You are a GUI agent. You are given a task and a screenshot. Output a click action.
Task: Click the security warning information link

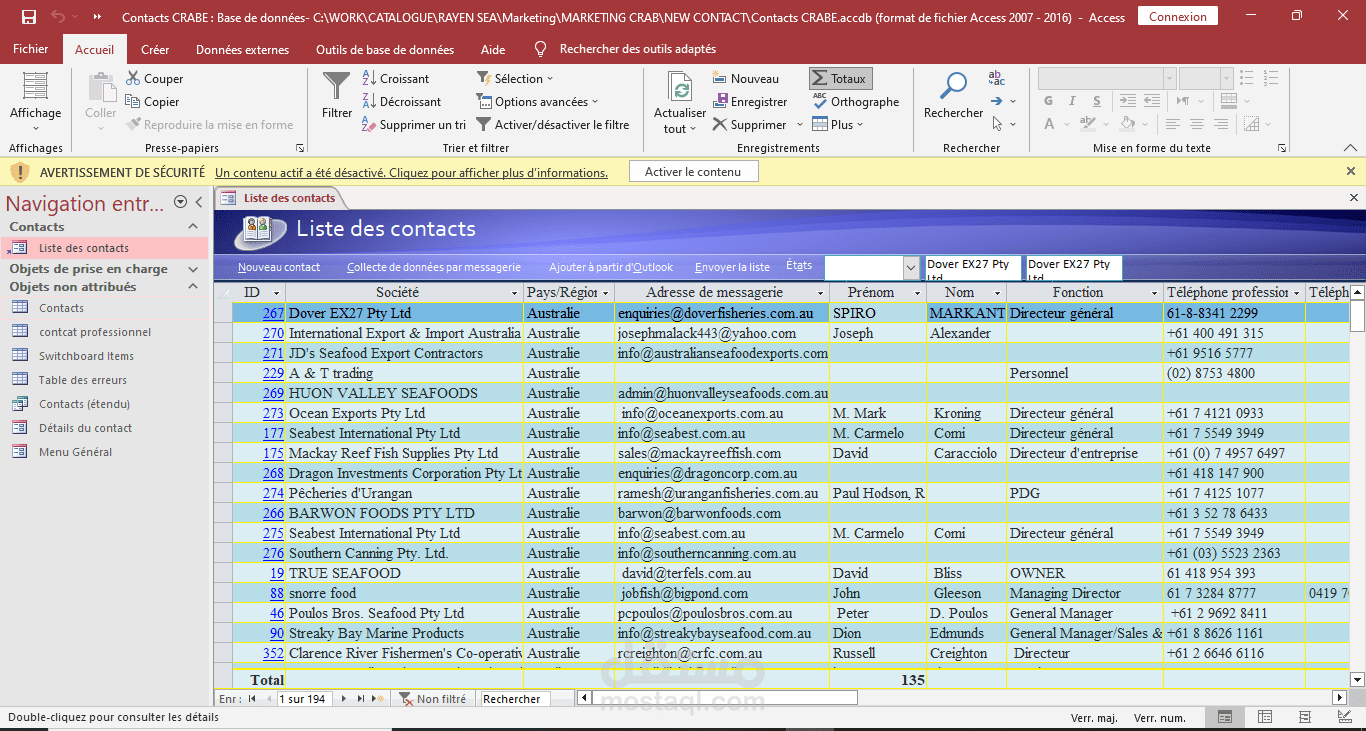411,173
